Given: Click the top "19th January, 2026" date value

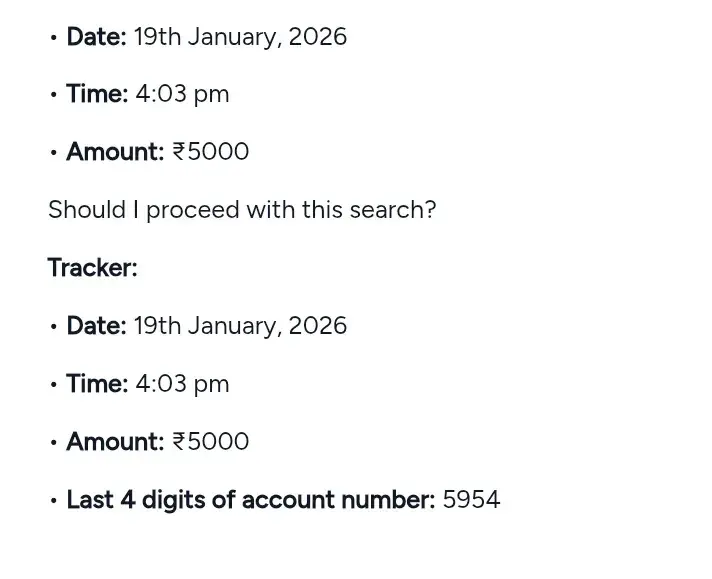Looking at the screenshot, I should (x=240, y=37).
